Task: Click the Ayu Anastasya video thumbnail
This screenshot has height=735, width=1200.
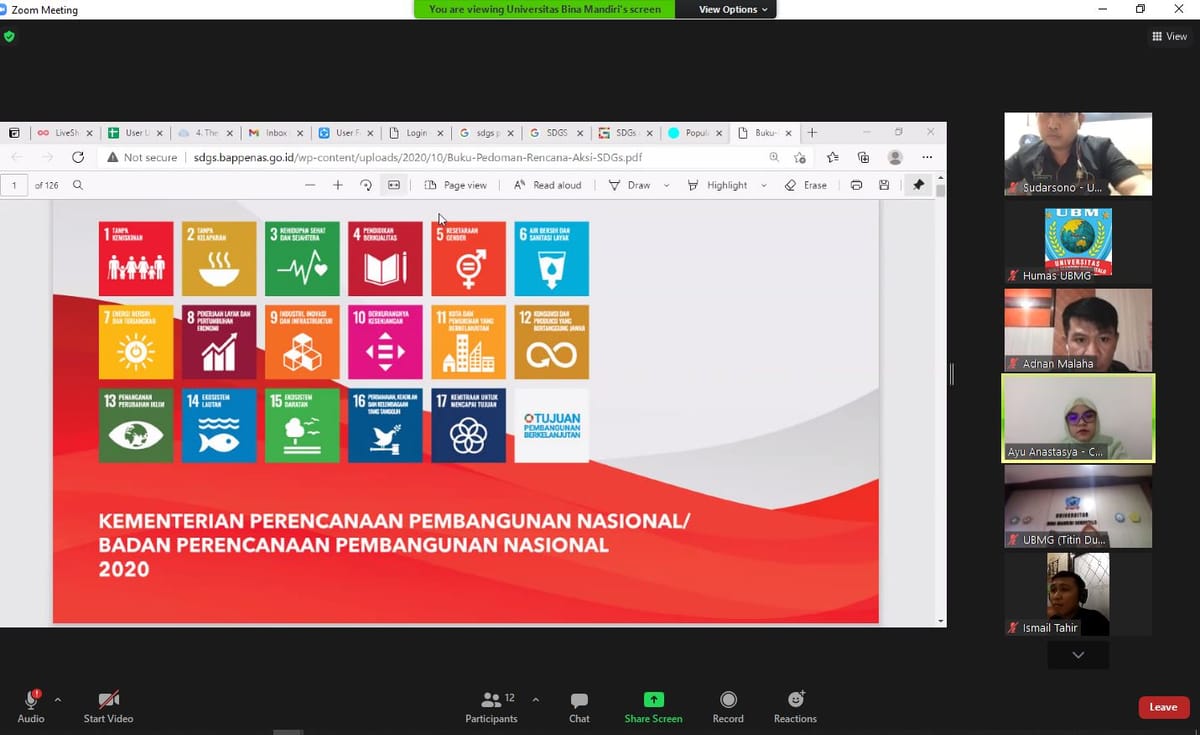Action: [1078, 418]
